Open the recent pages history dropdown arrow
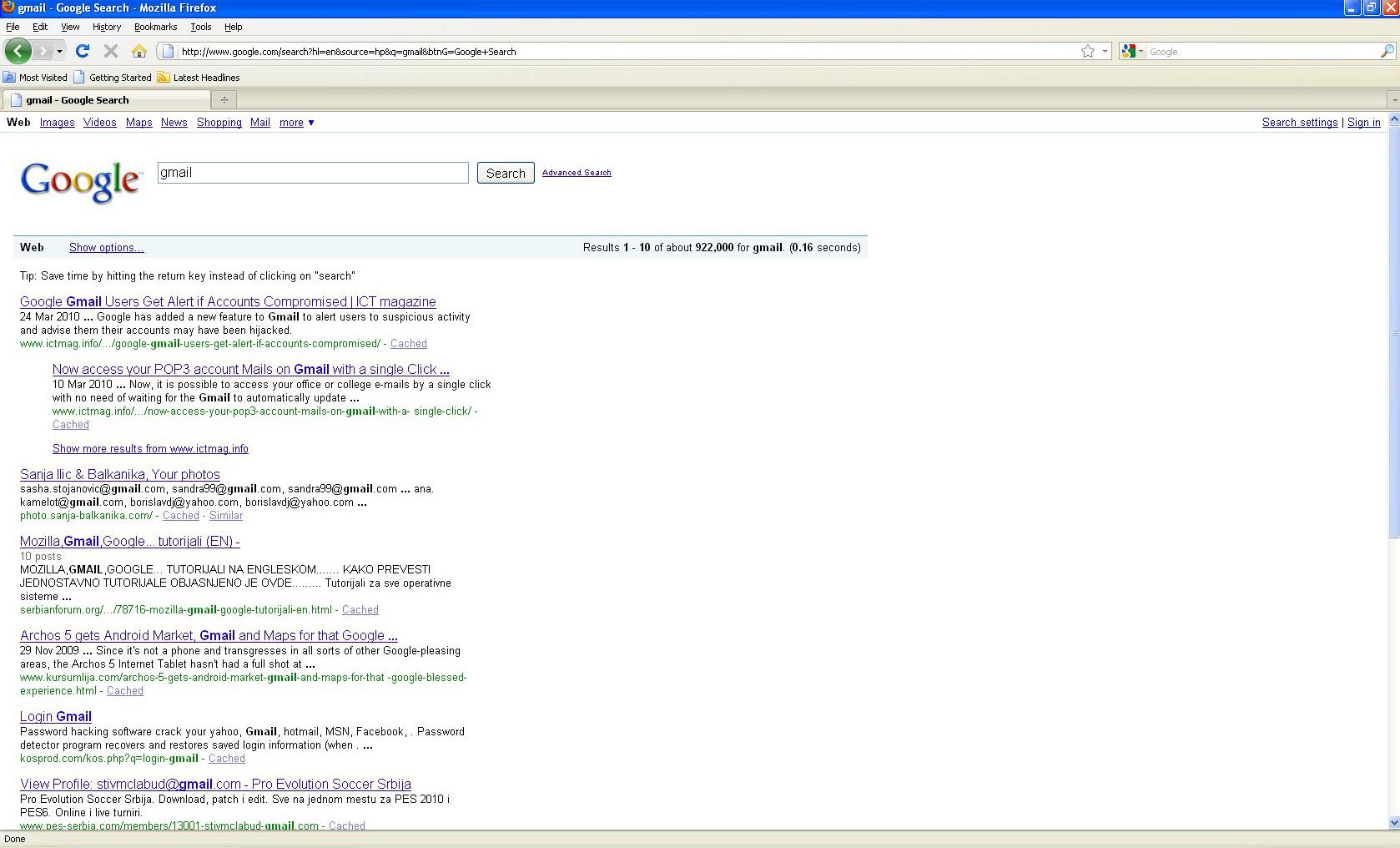1400x848 pixels. coord(59,52)
